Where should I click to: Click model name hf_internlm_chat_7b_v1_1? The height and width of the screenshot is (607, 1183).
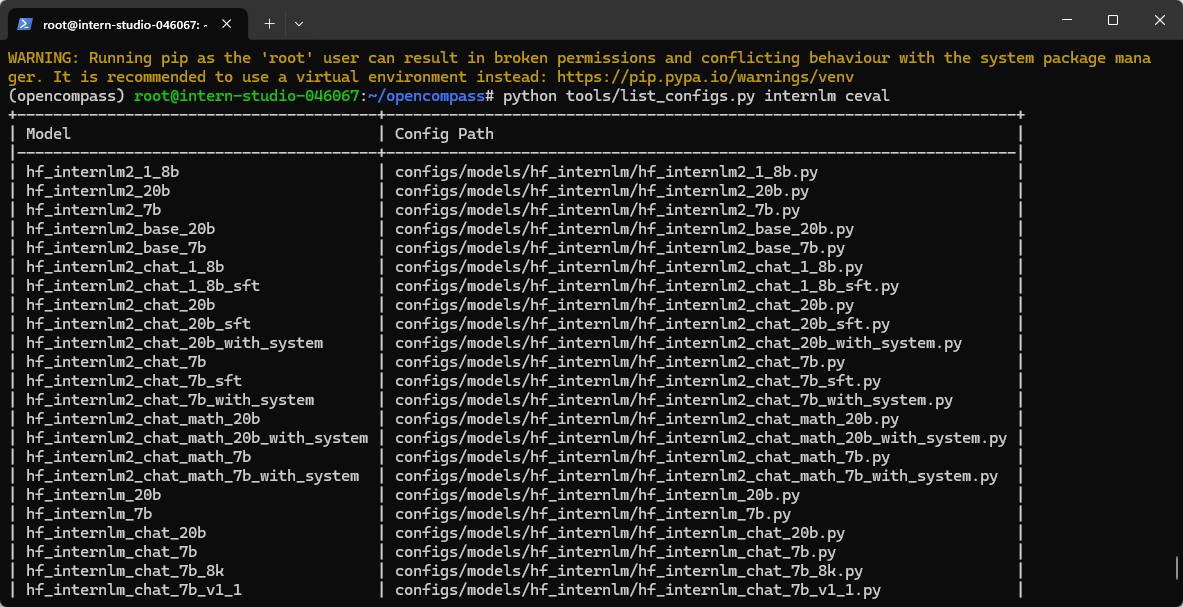(x=134, y=590)
